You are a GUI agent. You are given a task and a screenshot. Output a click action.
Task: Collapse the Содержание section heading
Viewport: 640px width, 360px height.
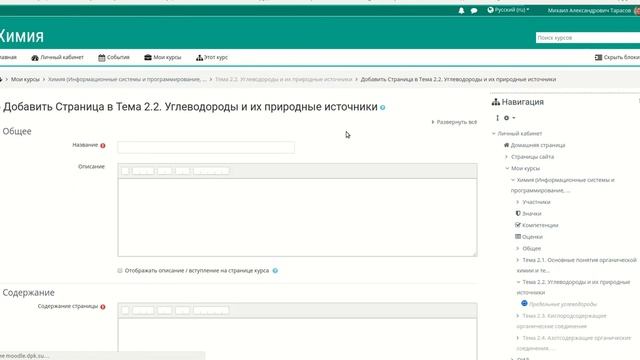[x=28, y=293]
